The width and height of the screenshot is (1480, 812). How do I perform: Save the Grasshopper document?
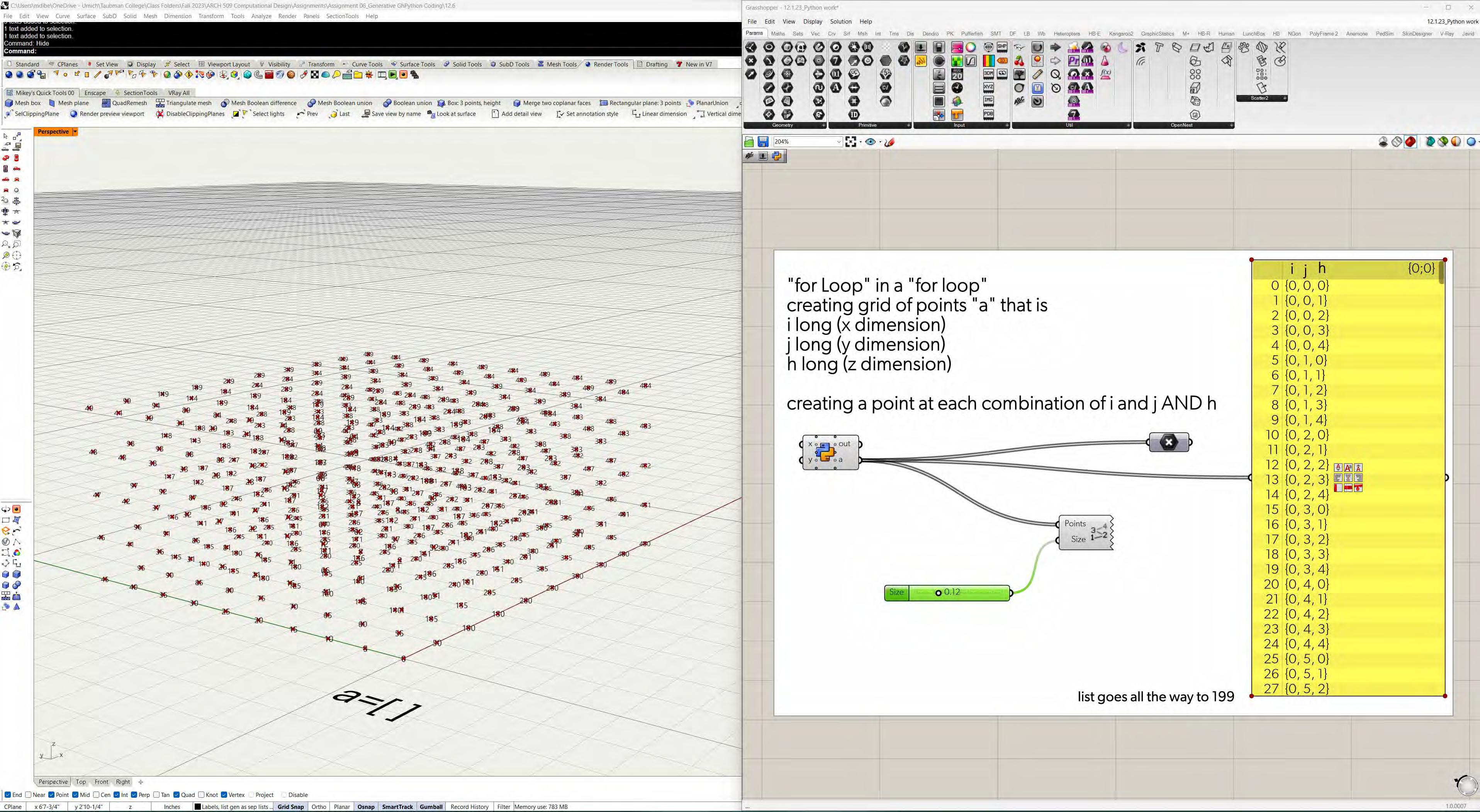click(x=762, y=142)
